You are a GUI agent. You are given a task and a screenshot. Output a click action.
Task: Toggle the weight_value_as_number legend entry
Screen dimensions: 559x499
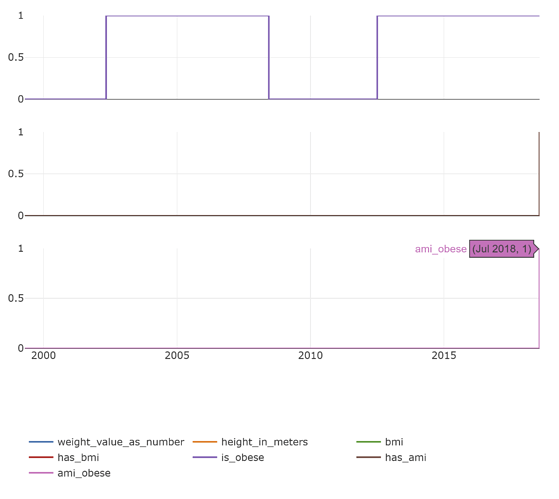[106, 442]
